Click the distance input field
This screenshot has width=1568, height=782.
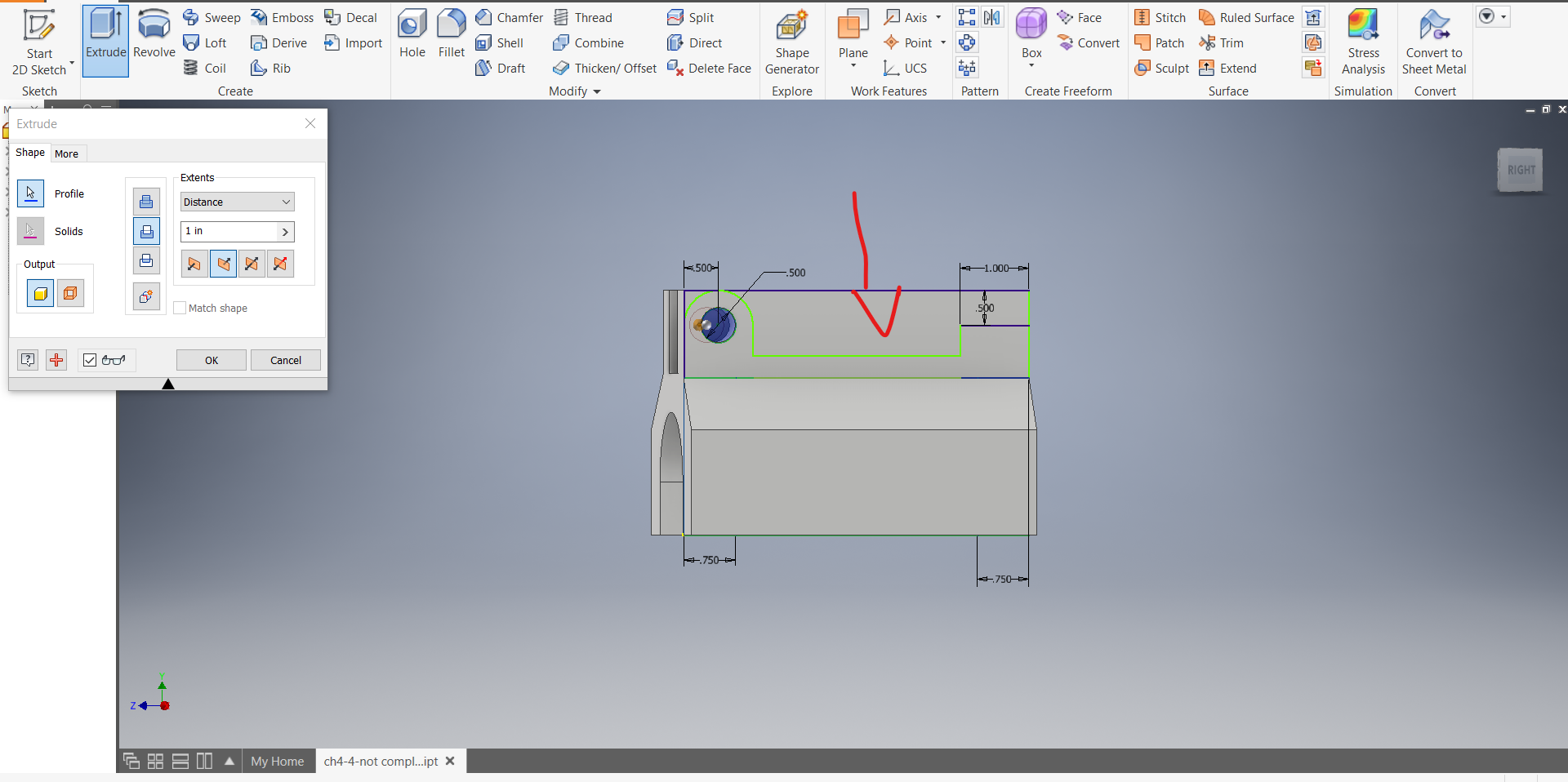[x=229, y=232]
